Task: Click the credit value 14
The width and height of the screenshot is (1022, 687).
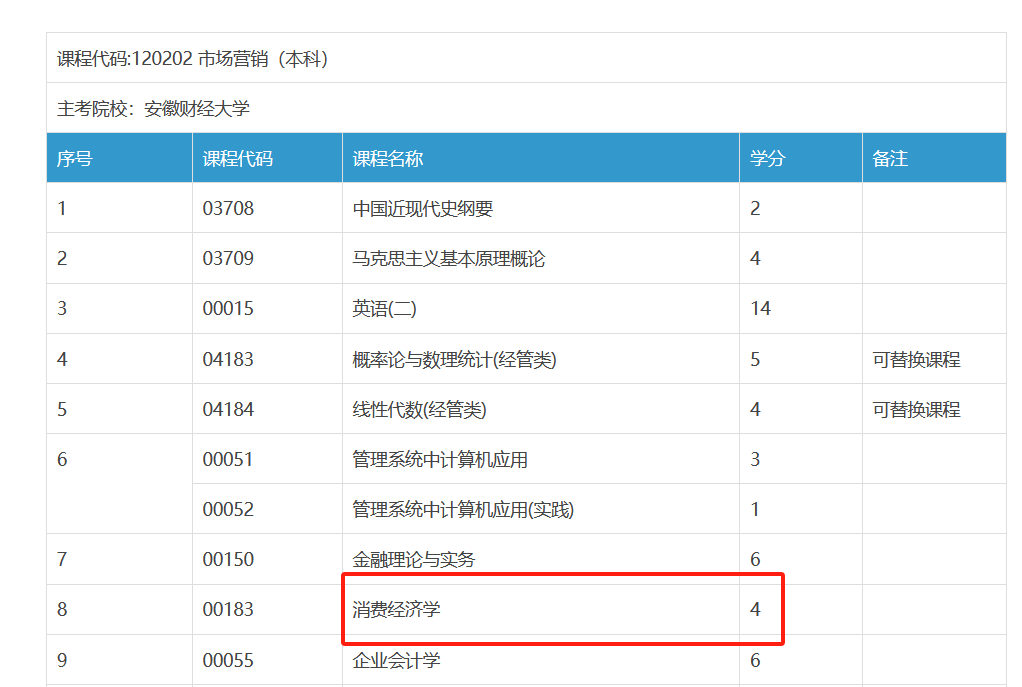Action: click(x=760, y=308)
